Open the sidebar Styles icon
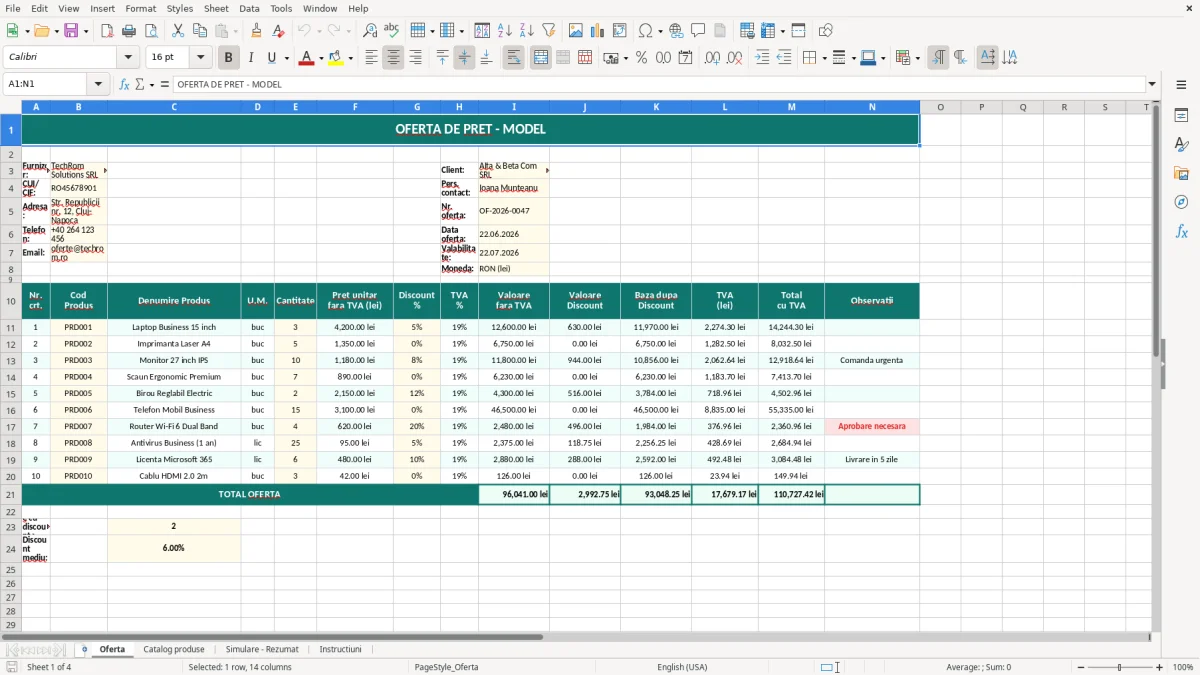Image resolution: width=1200 pixels, height=675 pixels. pyautogui.click(x=1181, y=144)
